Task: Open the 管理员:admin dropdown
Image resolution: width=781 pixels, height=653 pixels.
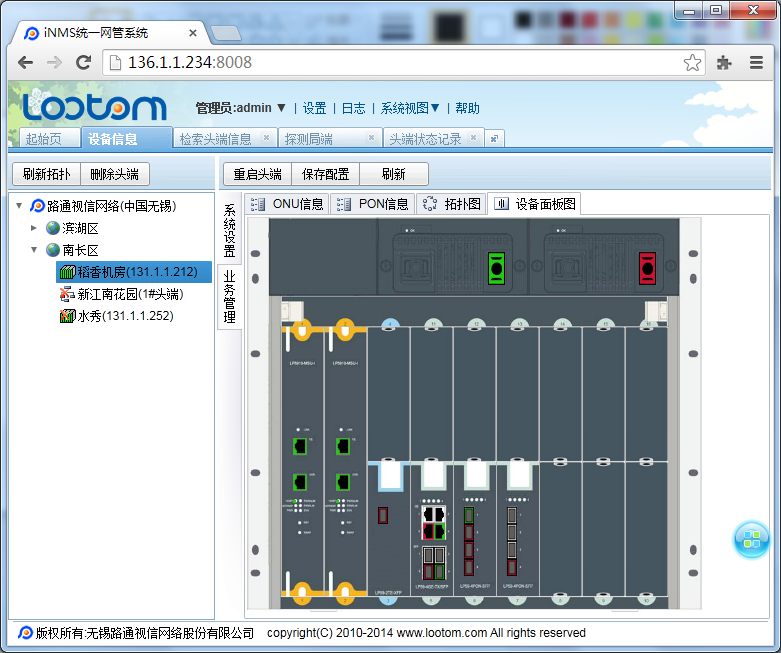Action: (x=241, y=108)
